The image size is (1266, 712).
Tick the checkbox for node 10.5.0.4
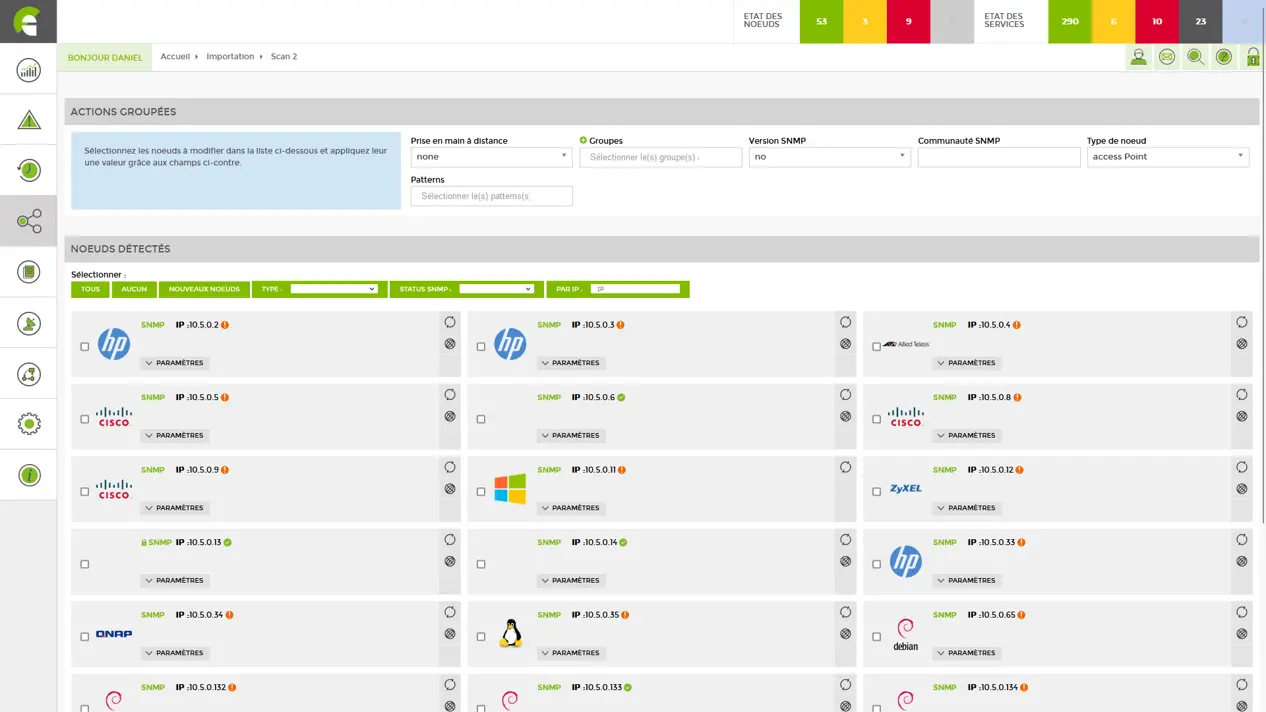coord(876,347)
